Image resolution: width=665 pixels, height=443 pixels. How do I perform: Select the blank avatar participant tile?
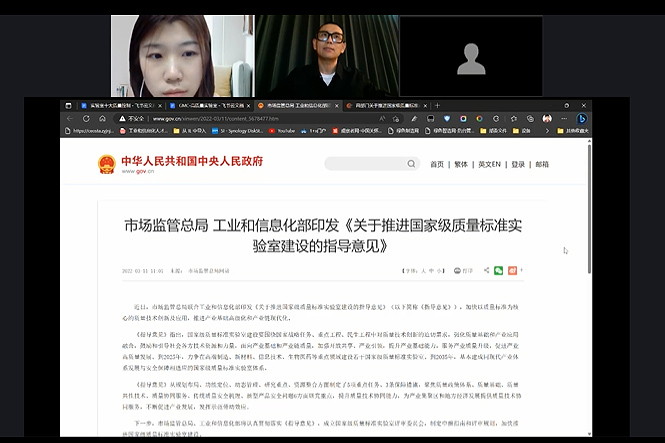(x=471, y=56)
